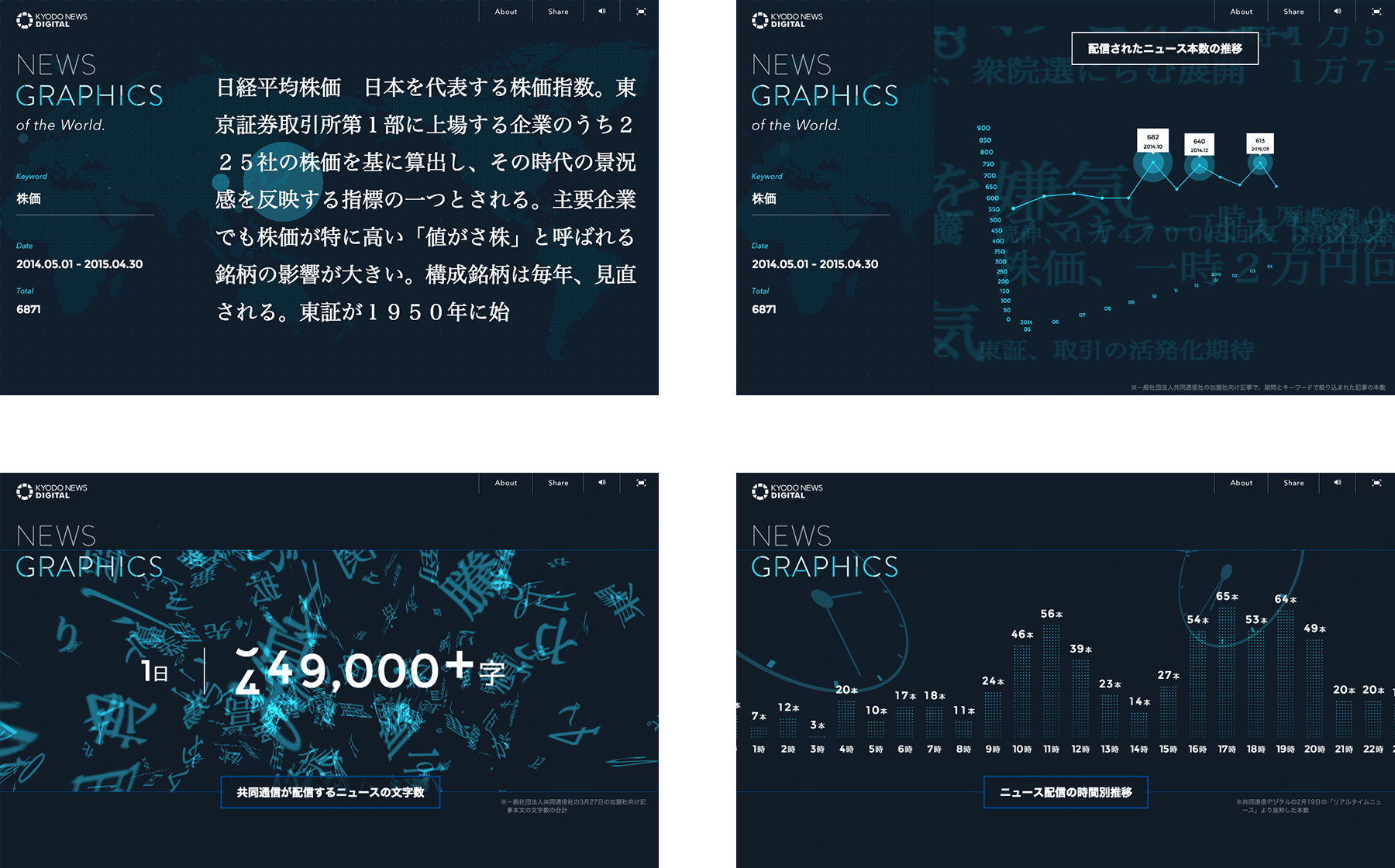
Task: Click the 配信されたニュース本数の推移 button
Action: point(1164,49)
